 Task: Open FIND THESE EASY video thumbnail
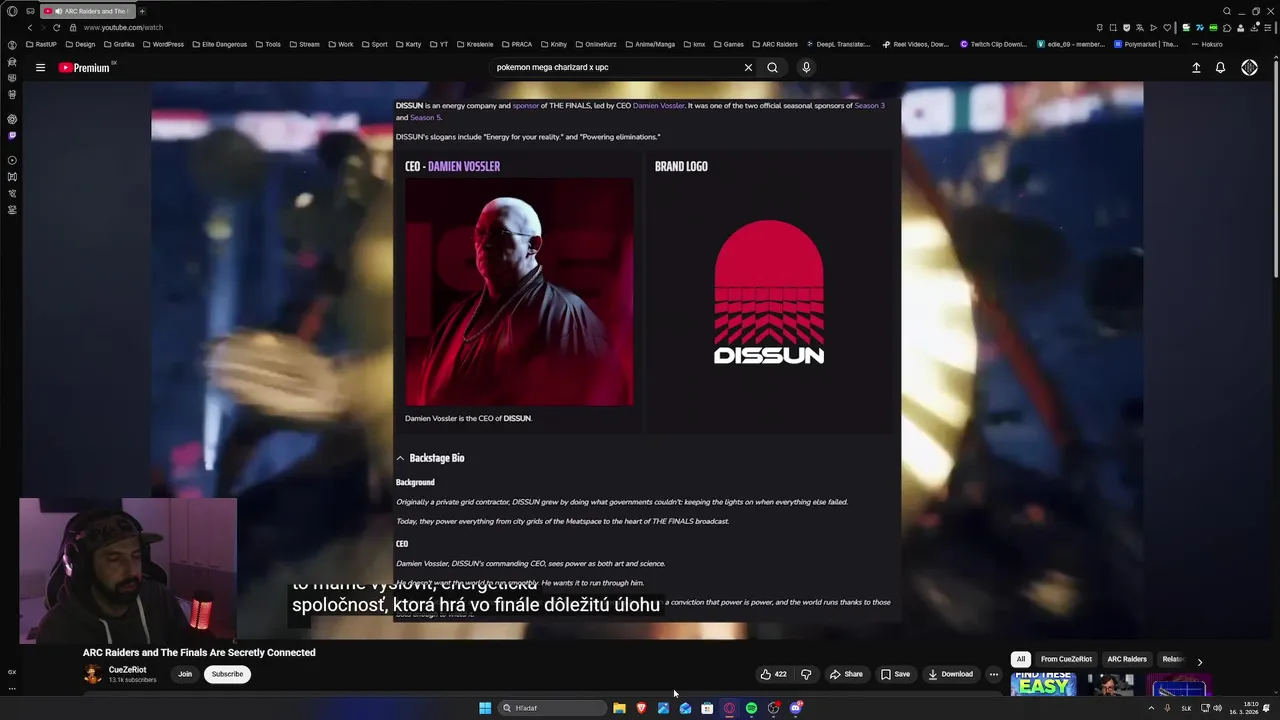tap(1043, 684)
